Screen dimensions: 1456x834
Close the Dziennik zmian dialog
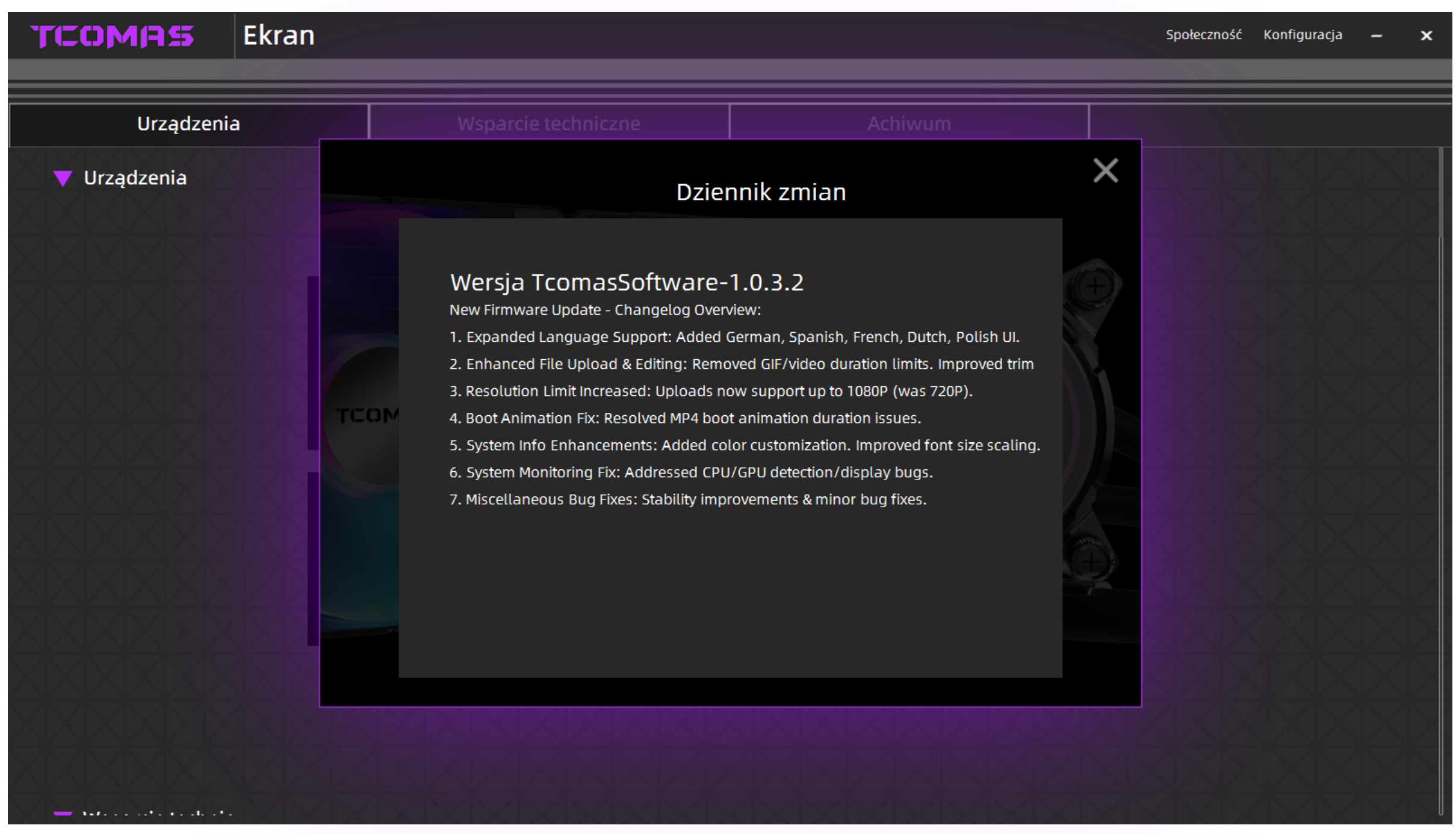tap(1105, 171)
